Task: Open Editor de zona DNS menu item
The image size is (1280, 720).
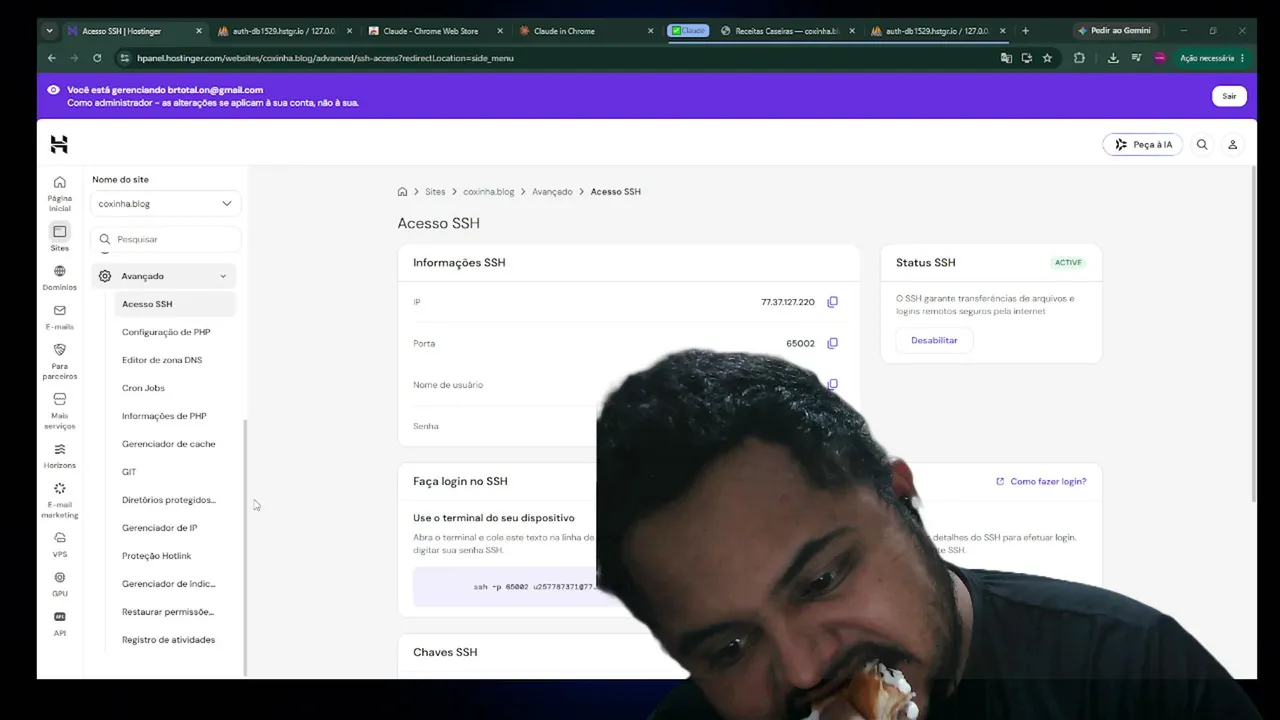Action: click(162, 360)
